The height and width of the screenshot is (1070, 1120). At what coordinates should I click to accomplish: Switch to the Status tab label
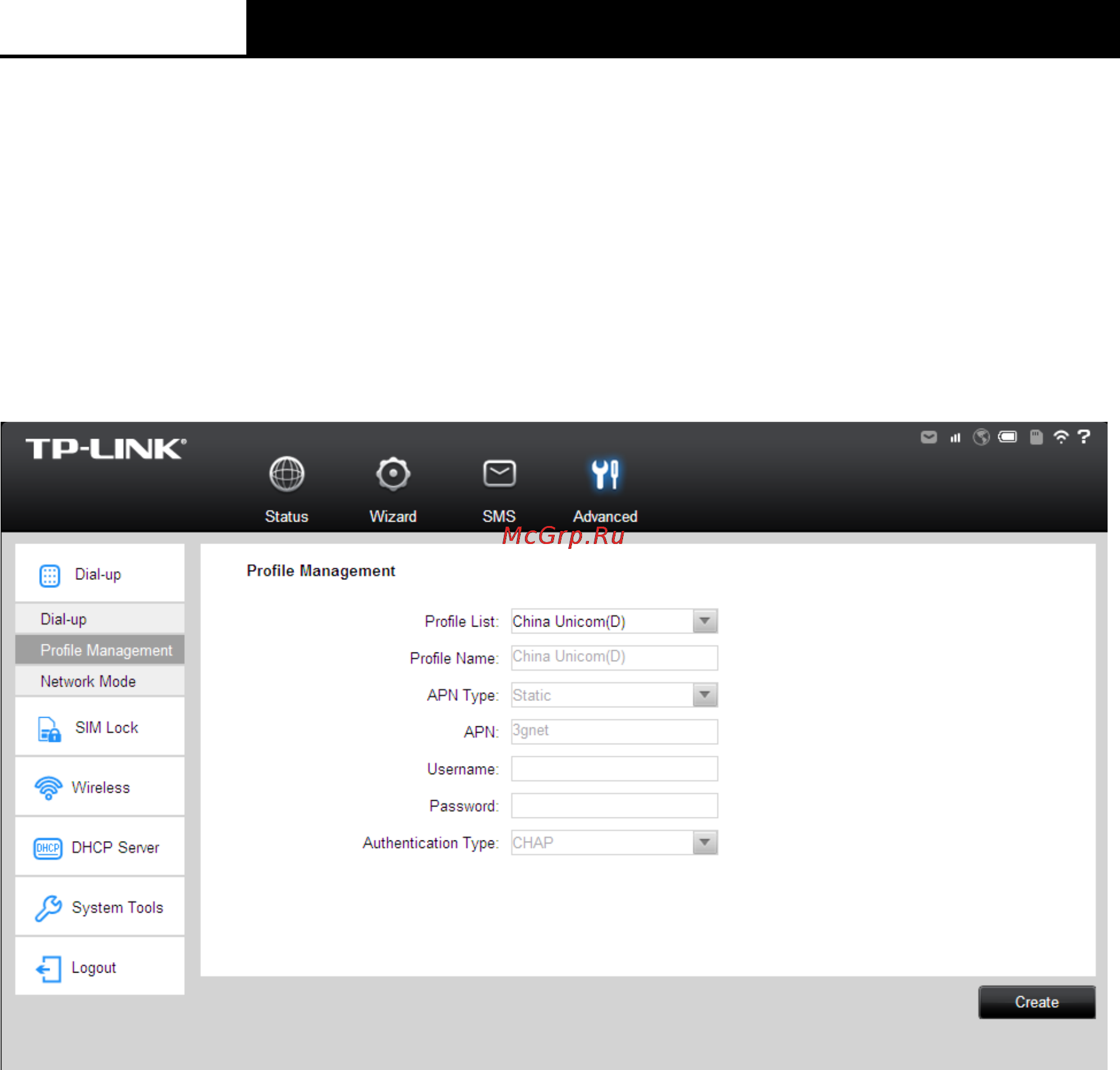(287, 517)
